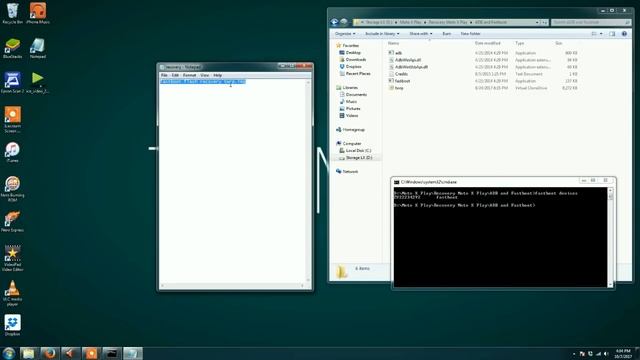Launch BlueStacks from the desktop
The width and height of the screenshot is (640, 360).
[12, 48]
